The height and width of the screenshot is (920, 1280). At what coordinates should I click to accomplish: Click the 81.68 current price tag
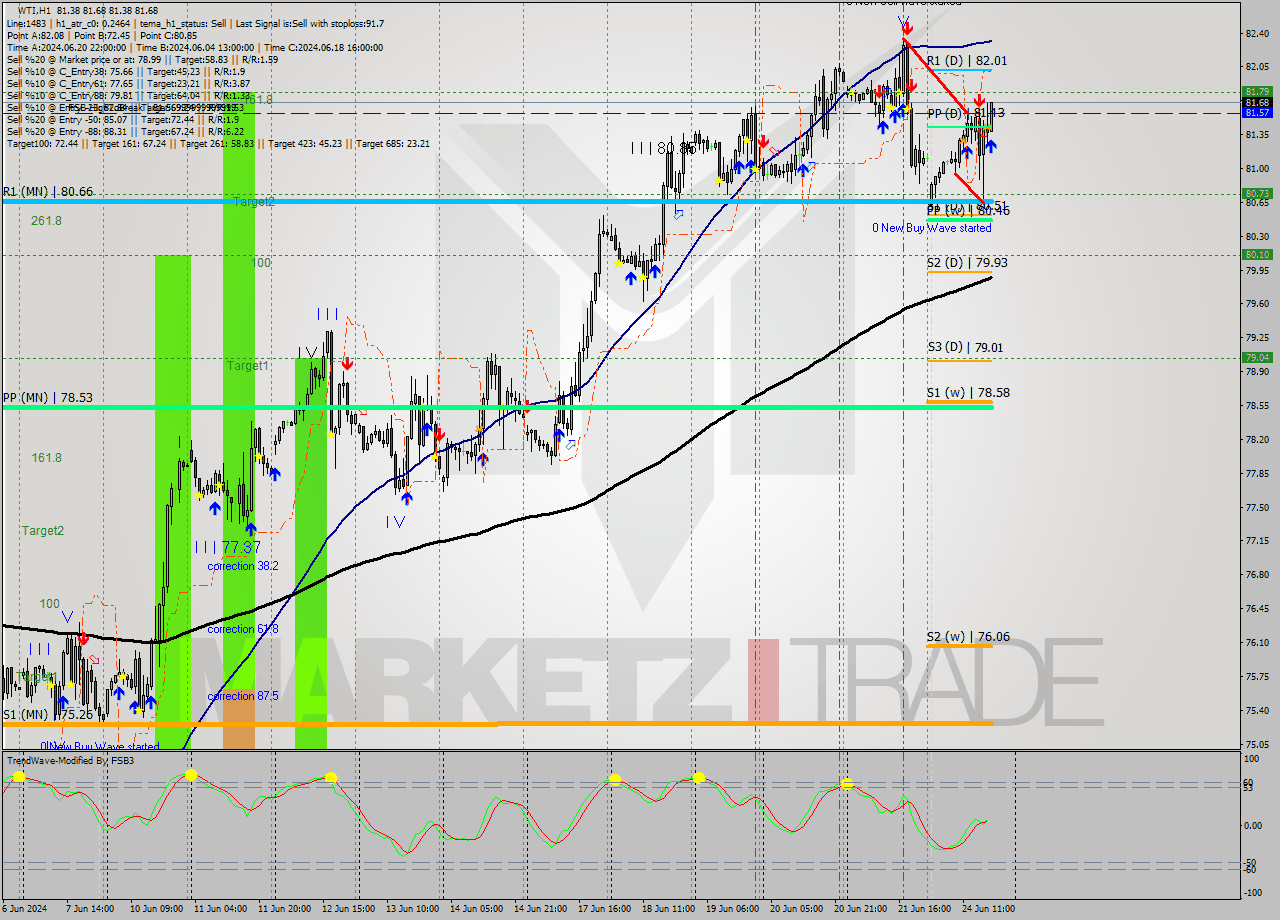(1257, 102)
